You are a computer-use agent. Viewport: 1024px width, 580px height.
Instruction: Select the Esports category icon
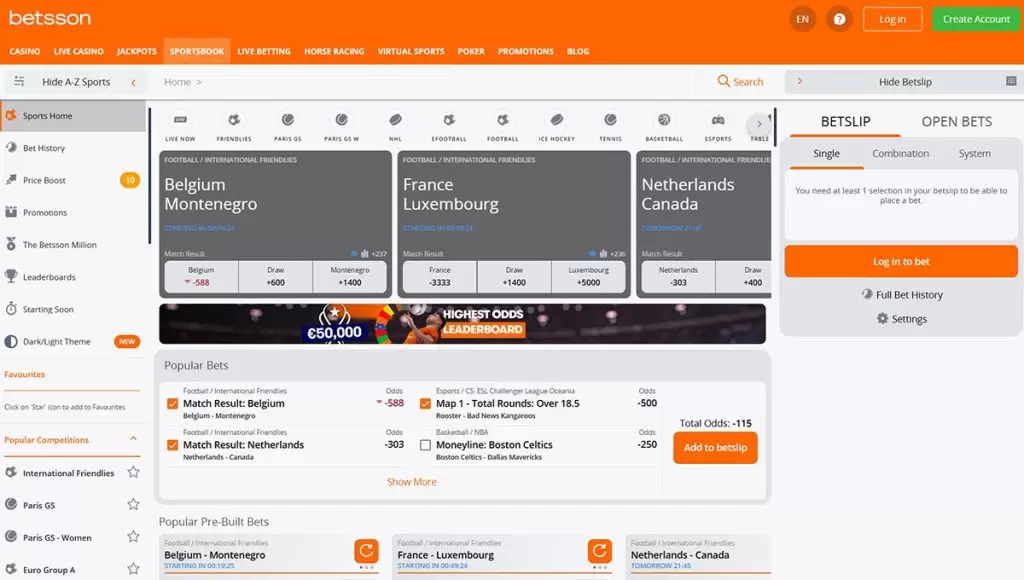718,120
